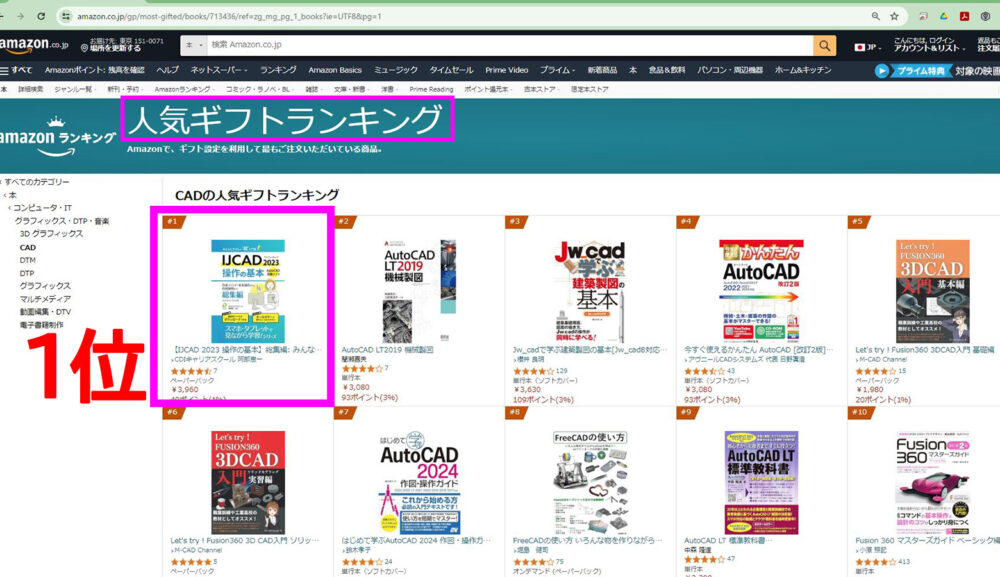Open the FreeCADの使い方 book cover

[590, 483]
